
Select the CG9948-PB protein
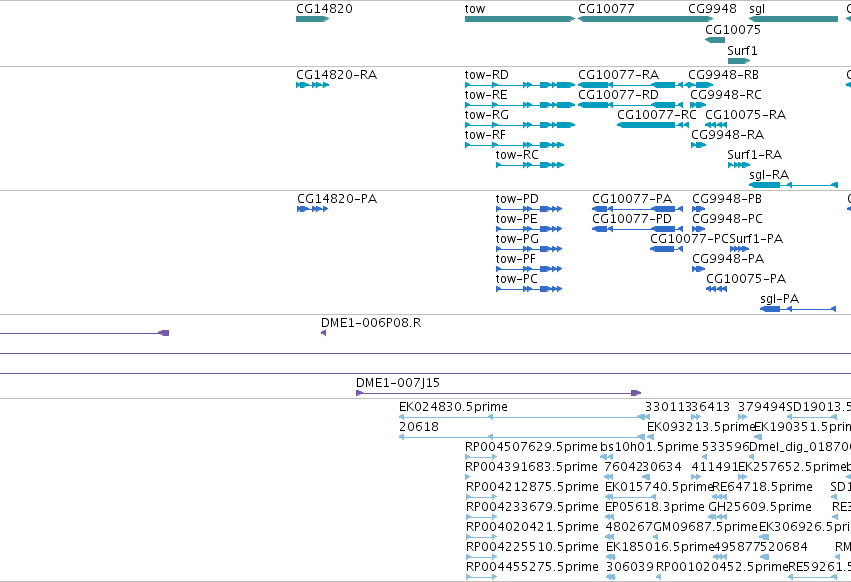tap(698, 209)
